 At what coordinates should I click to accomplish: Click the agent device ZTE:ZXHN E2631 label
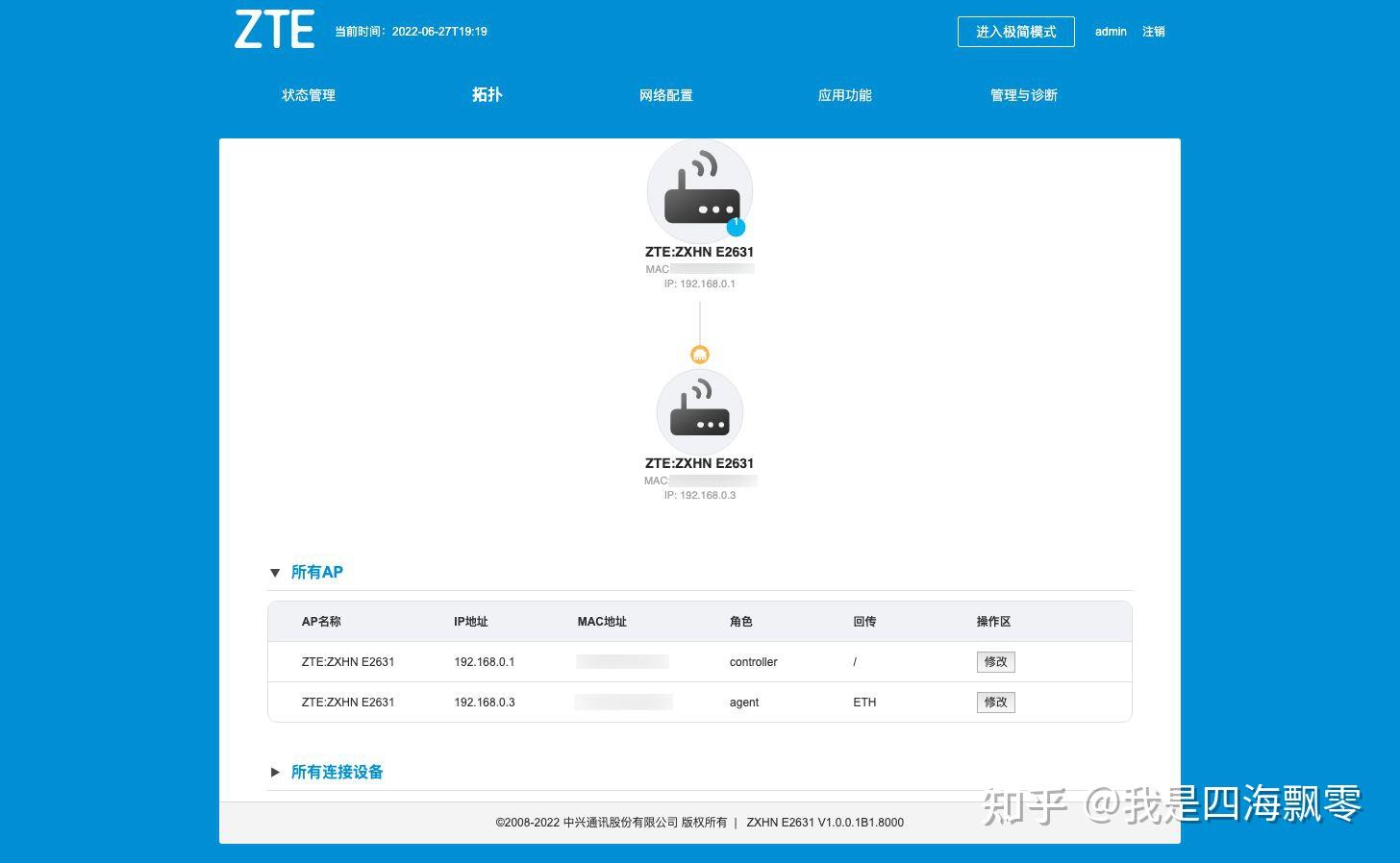click(x=699, y=462)
